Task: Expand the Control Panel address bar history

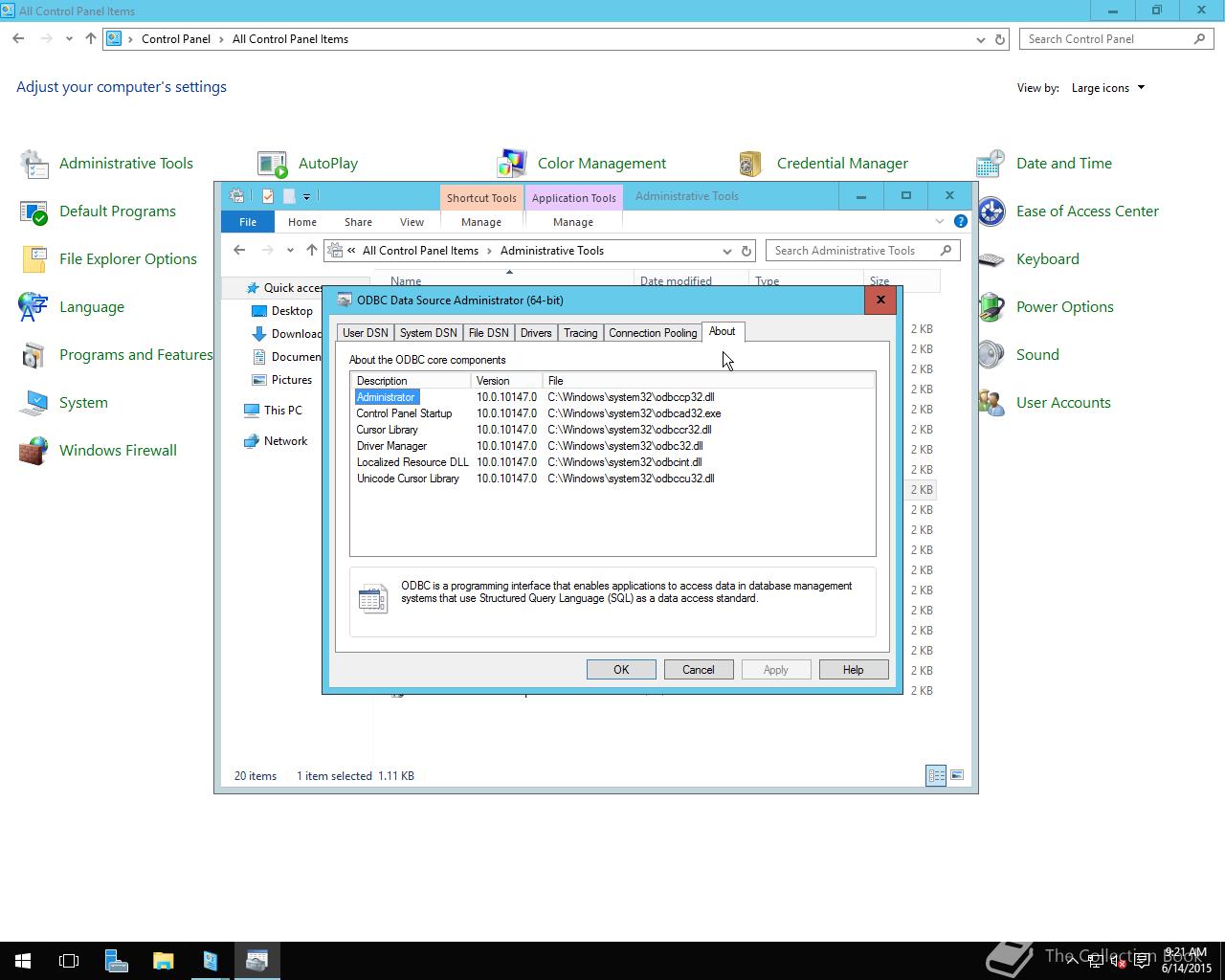Action: tap(981, 39)
